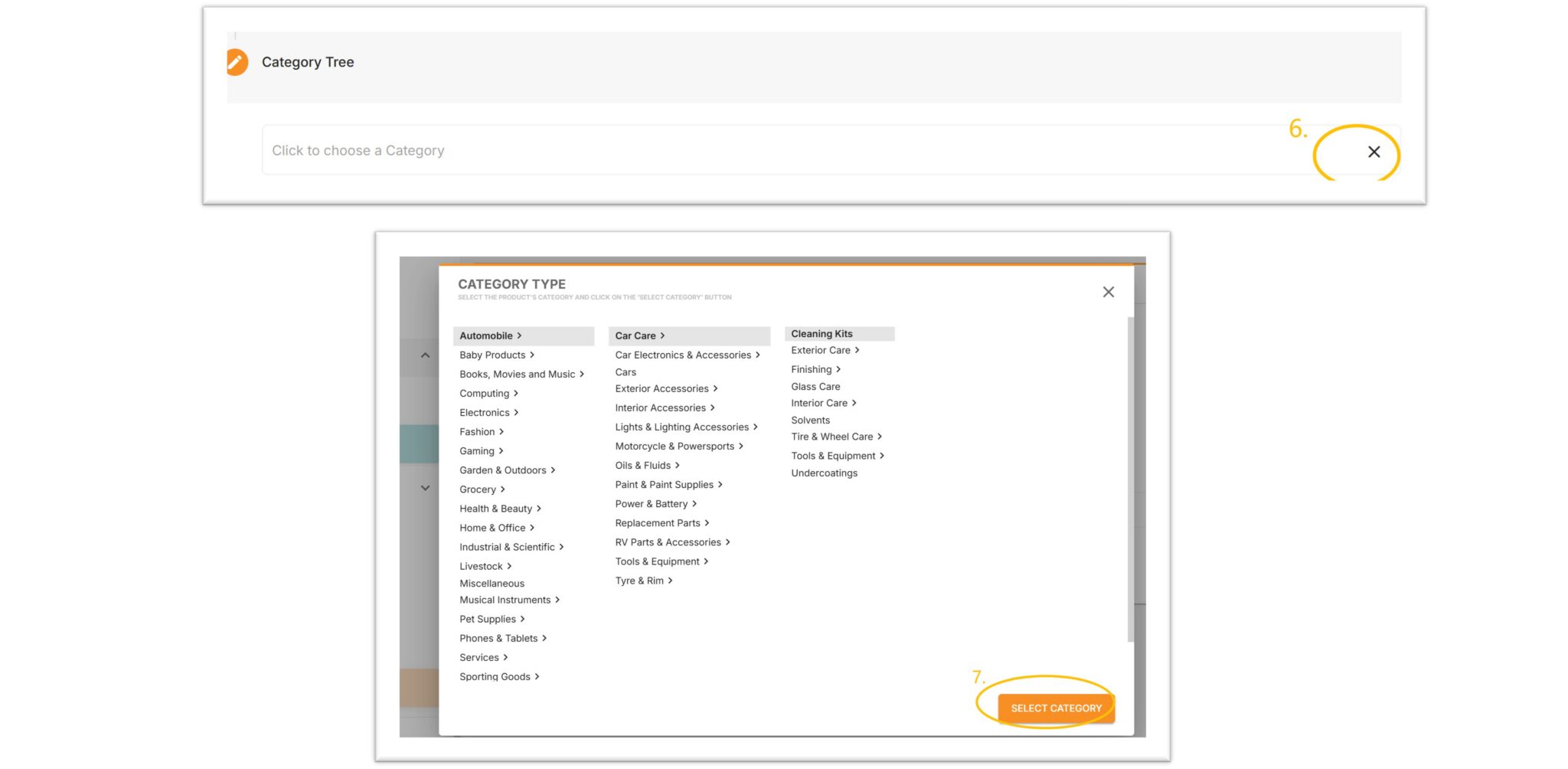The image size is (1568, 769).
Task: Click the dialog vertical scrollbar
Action: 1130,479
